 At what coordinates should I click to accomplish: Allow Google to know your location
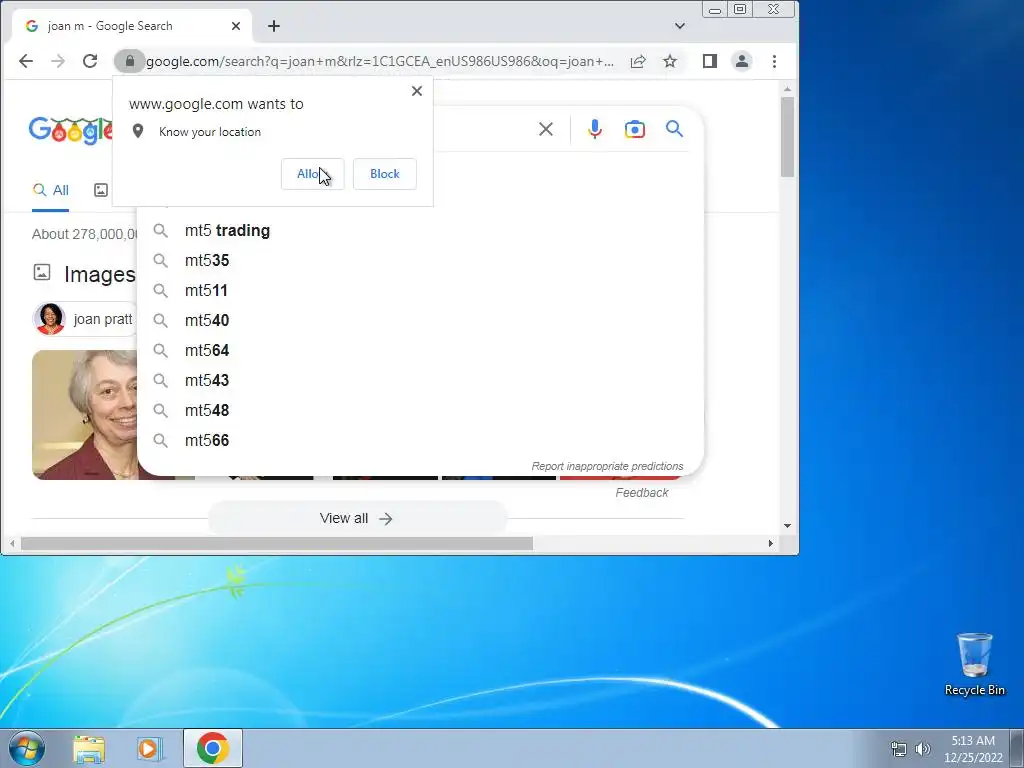tap(312, 174)
